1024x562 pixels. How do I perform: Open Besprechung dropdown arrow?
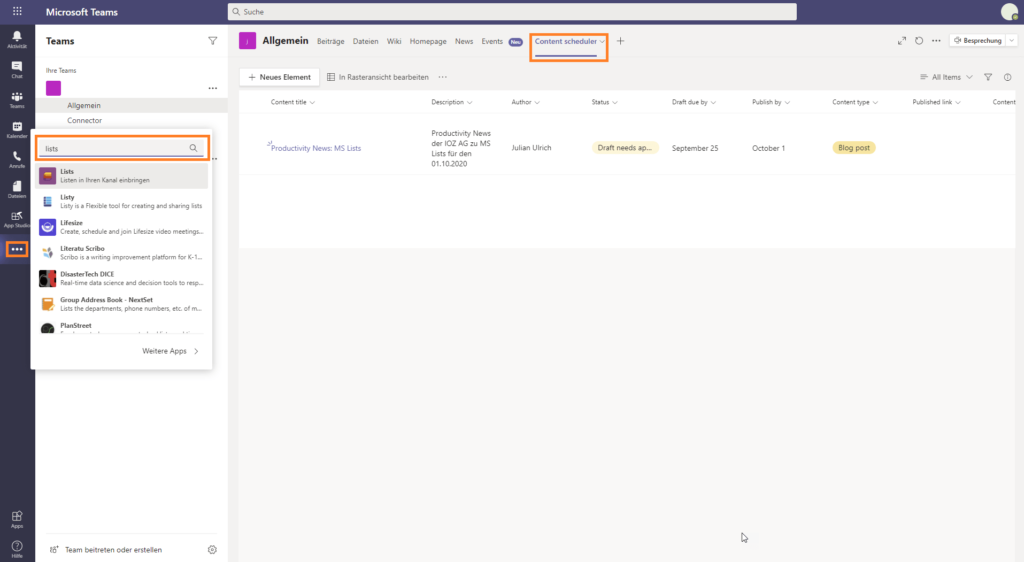pyautogui.click(x=1012, y=40)
